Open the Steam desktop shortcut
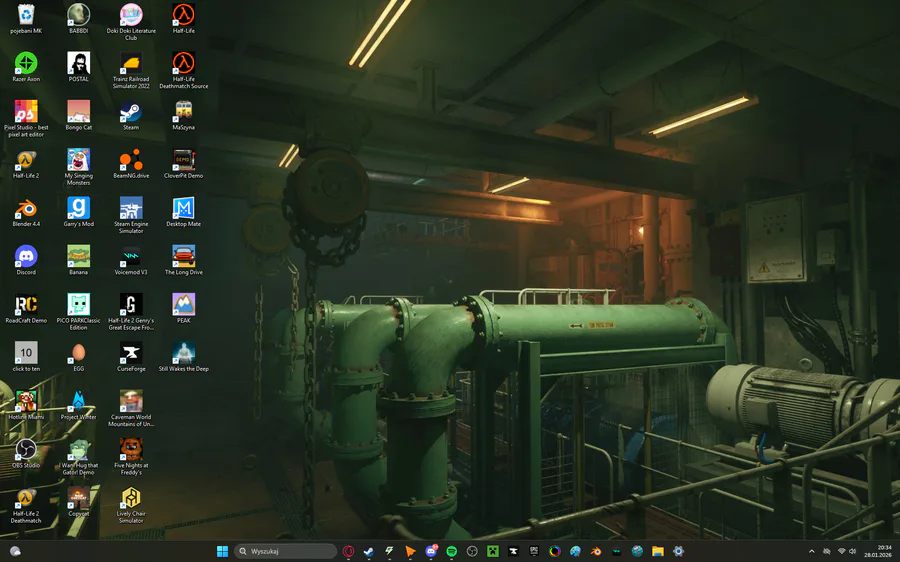This screenshot has height=562, width=900. pyautogui.click(x=131, y=115)
